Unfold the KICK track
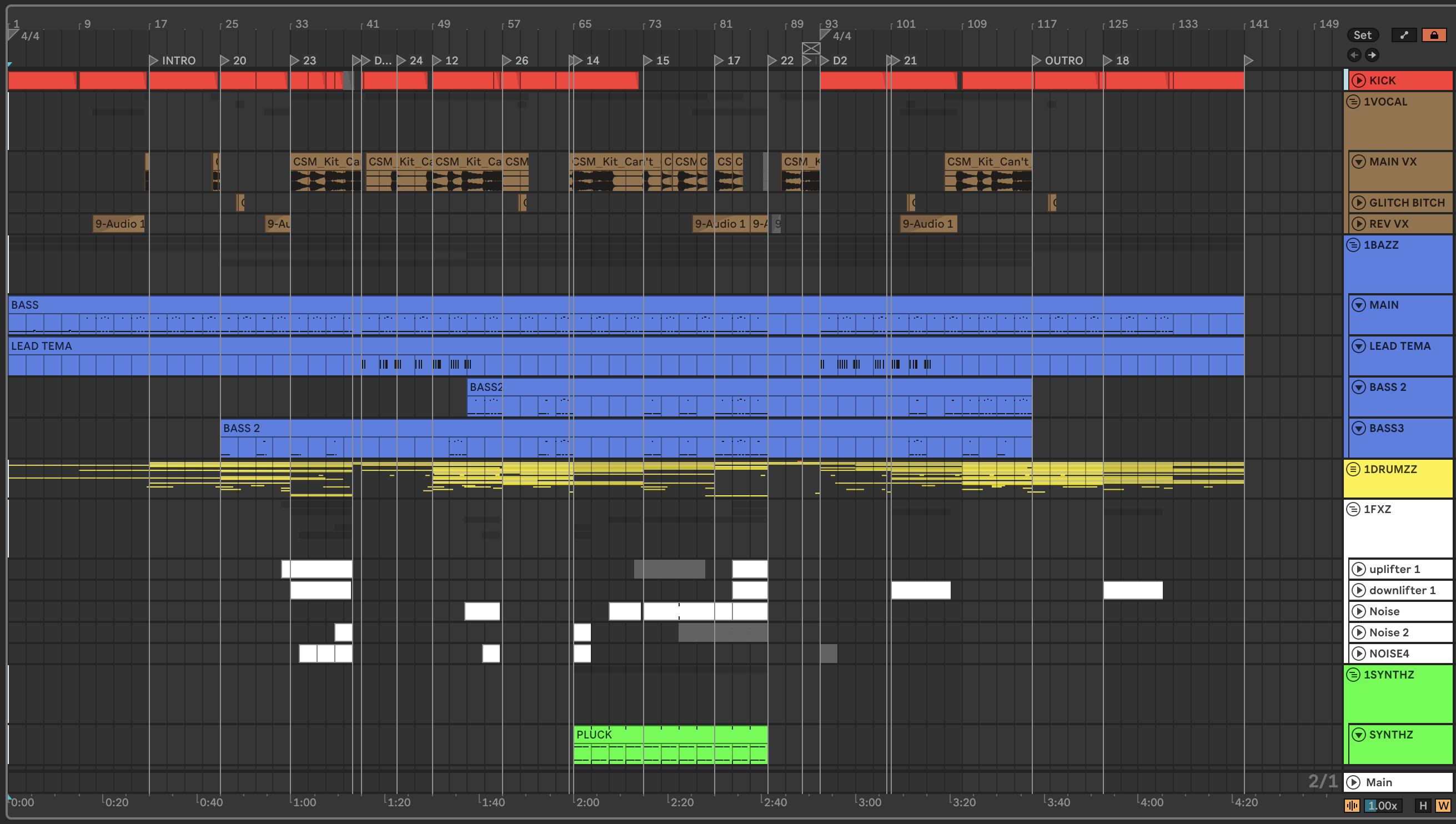This screenshot has height=824, width=1456. [x=1359, y=81]
